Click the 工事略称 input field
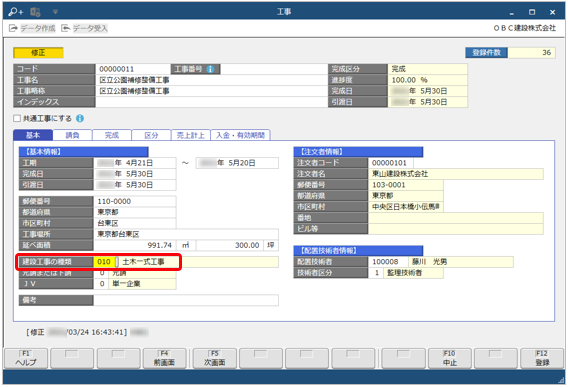 click(212, 91)
